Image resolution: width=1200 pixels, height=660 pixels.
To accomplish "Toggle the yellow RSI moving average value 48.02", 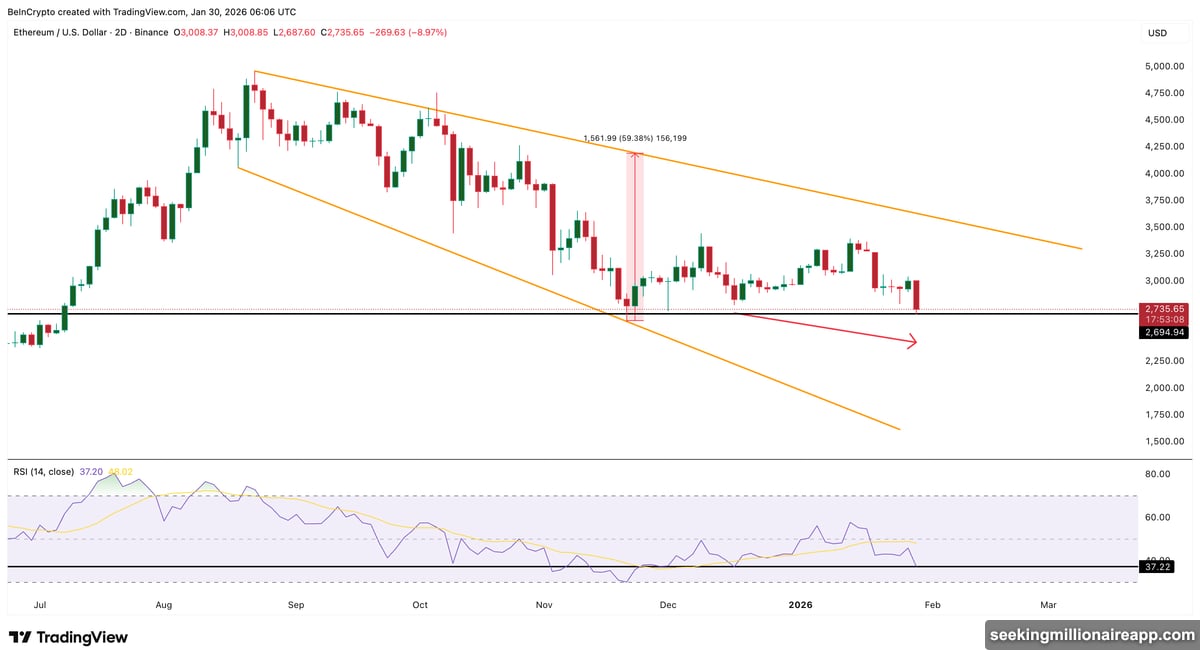I will 118,471.
